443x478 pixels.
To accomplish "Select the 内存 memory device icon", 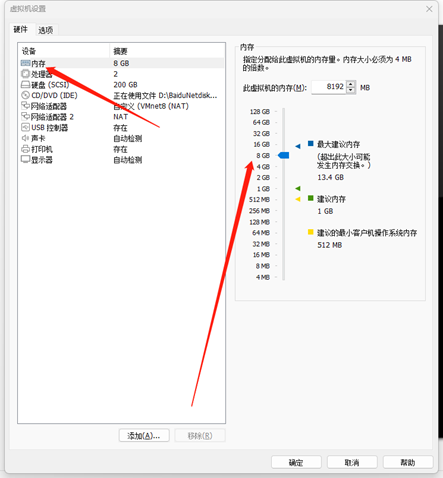I will pyautogui.click(x=25, y=63).
